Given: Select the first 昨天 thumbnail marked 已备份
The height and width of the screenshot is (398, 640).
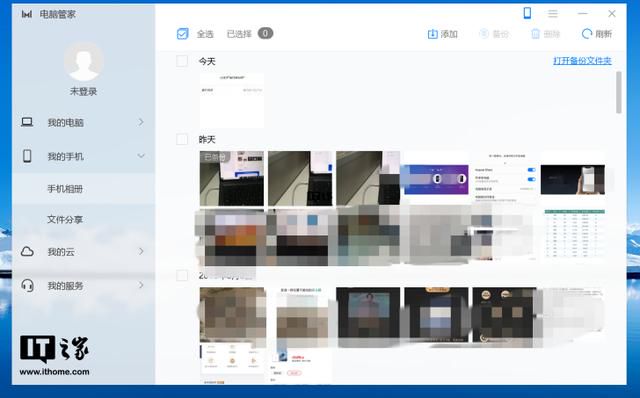Looking at the screenshot, I should 231,178.
